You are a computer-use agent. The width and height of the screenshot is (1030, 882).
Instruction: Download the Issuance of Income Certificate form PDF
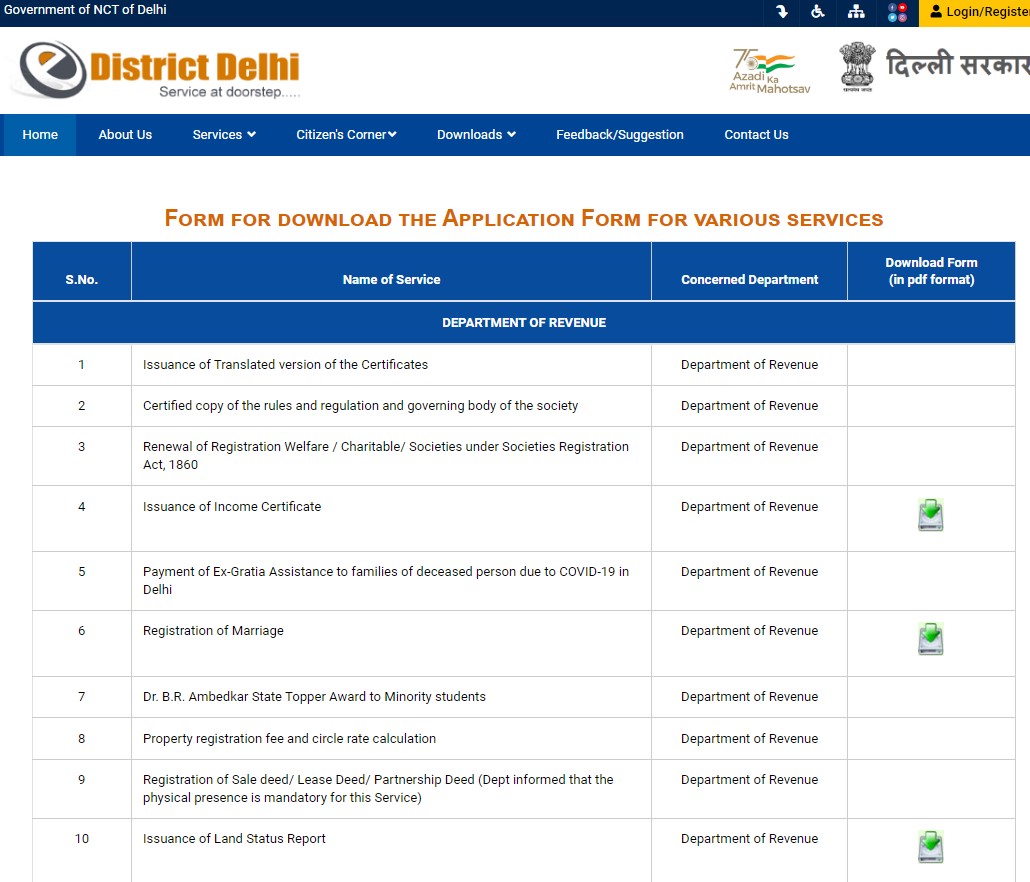pyautogui.click(x=930, y=513)
